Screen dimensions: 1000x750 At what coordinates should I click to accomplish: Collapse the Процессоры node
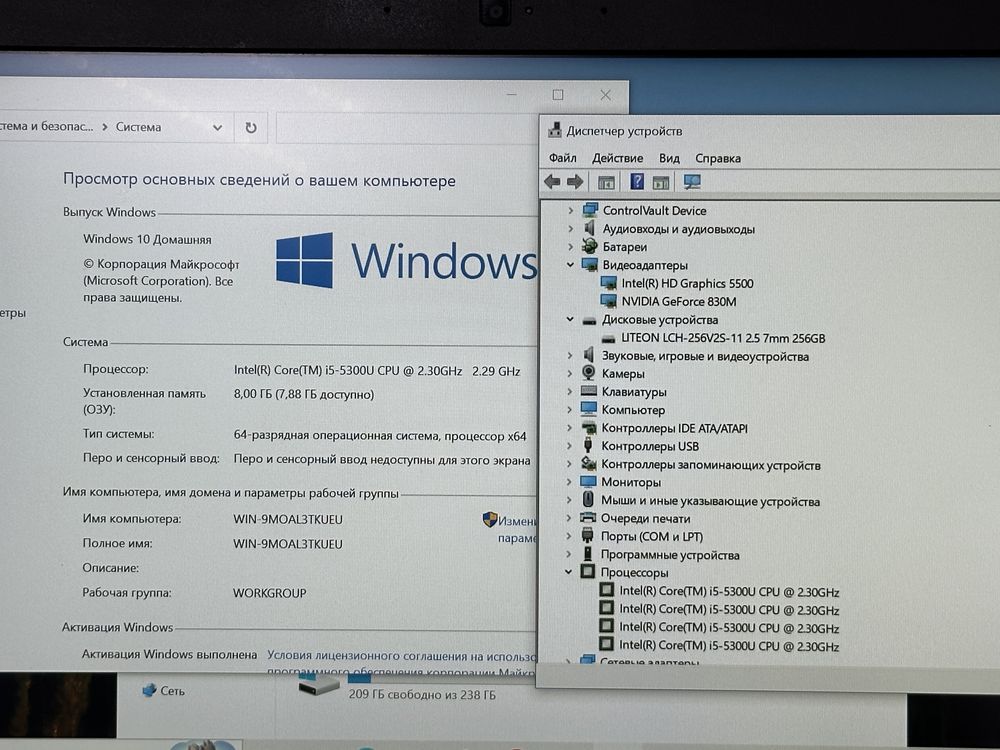(568, 572)
